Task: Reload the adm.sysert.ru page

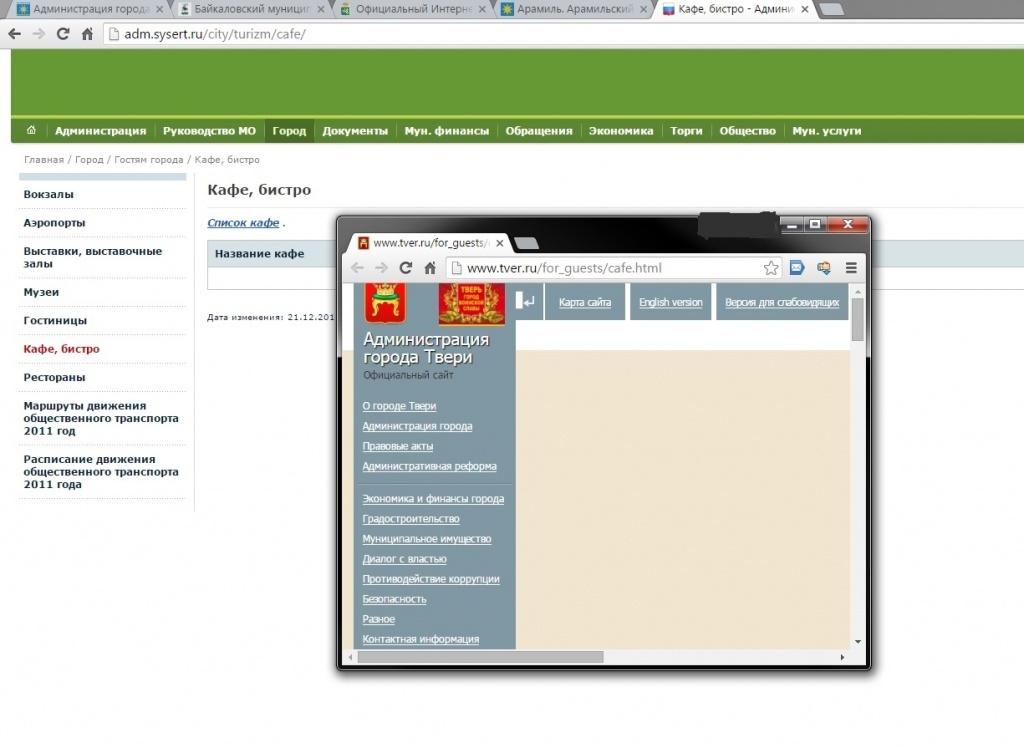Action: point(63,33)
